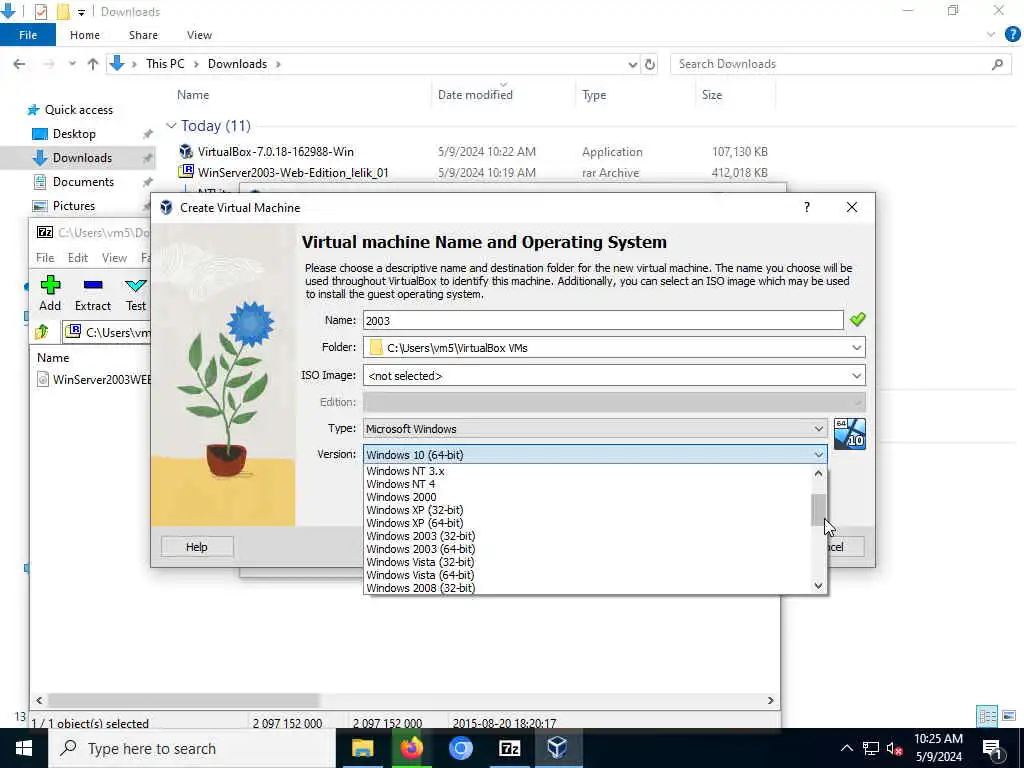
Task: Open 7-Zip View menu
Action: click(114, 257)
